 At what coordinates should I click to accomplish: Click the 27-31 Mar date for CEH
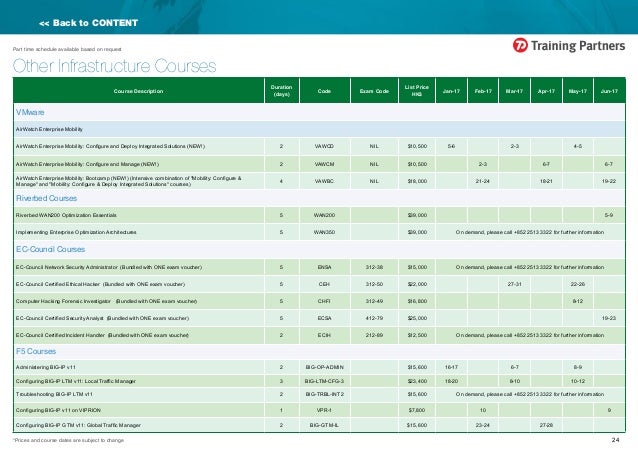click(x=514, y=284)
